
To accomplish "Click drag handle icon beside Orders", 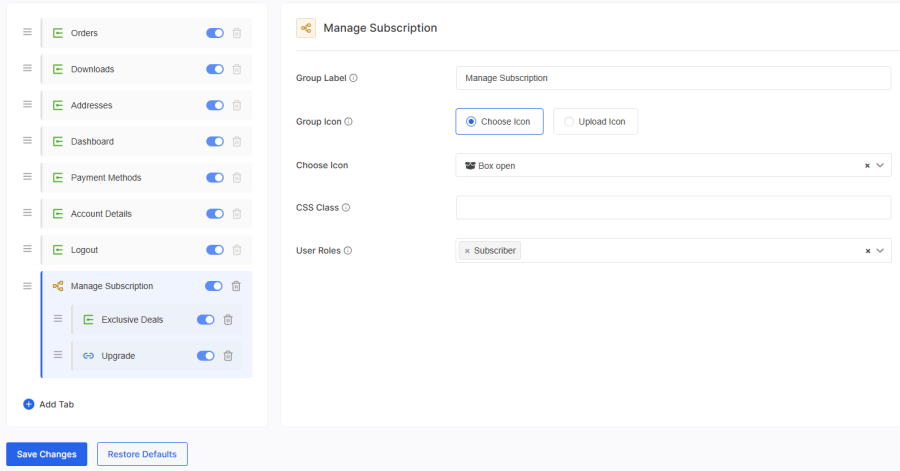I will pos(28,33).
